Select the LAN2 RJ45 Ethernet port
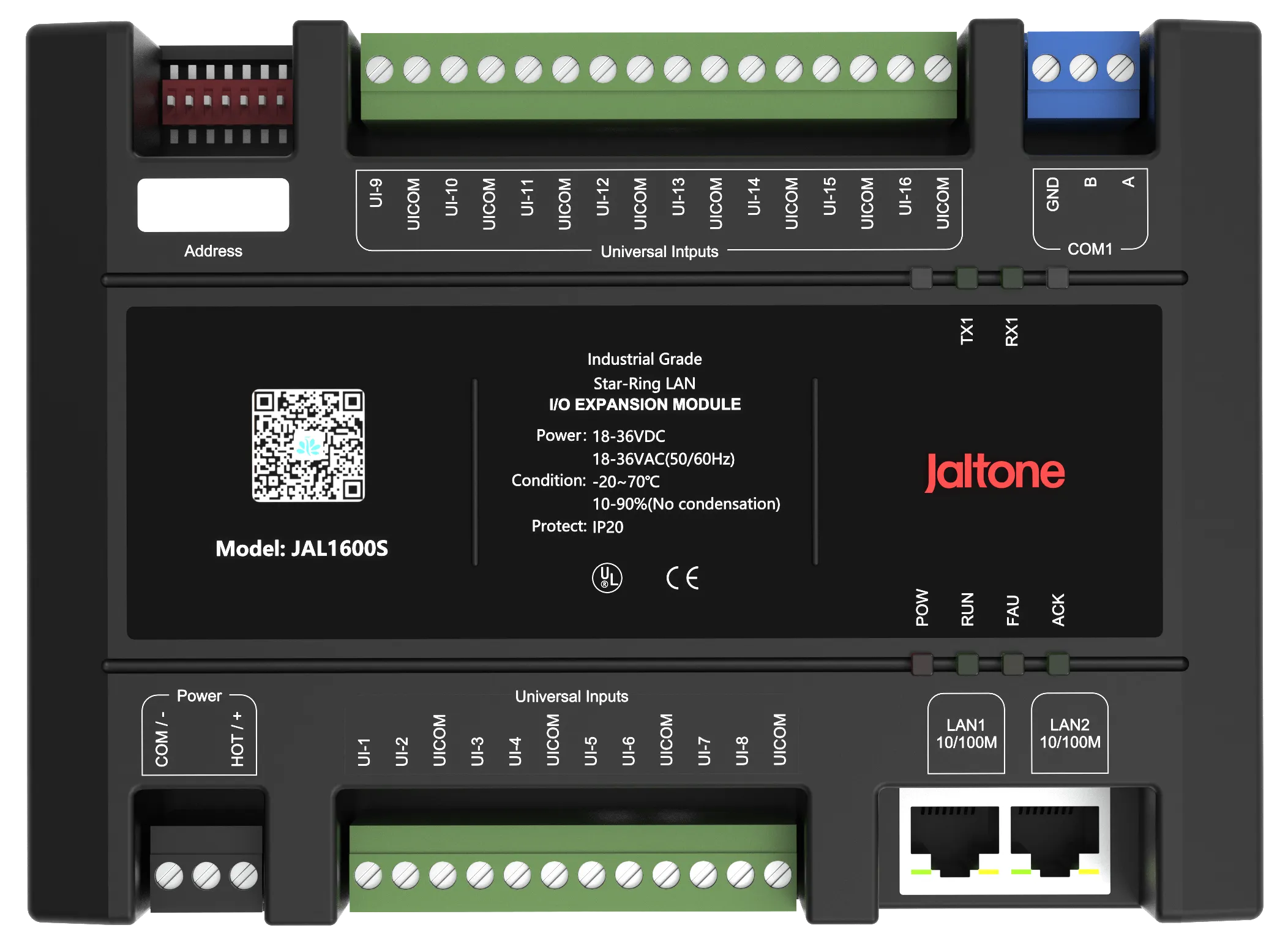The image size is (1288, 944). pos(1055,841)
